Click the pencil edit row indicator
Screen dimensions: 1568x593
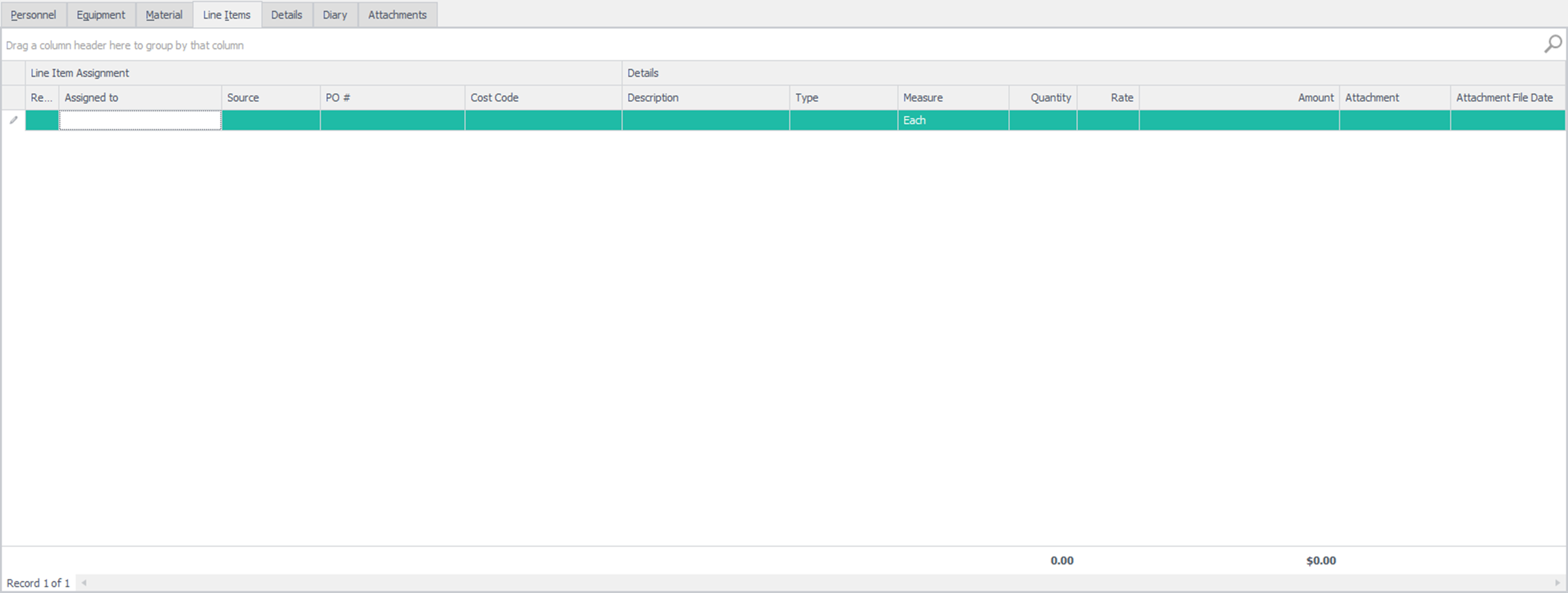click(x=14, y=120)
